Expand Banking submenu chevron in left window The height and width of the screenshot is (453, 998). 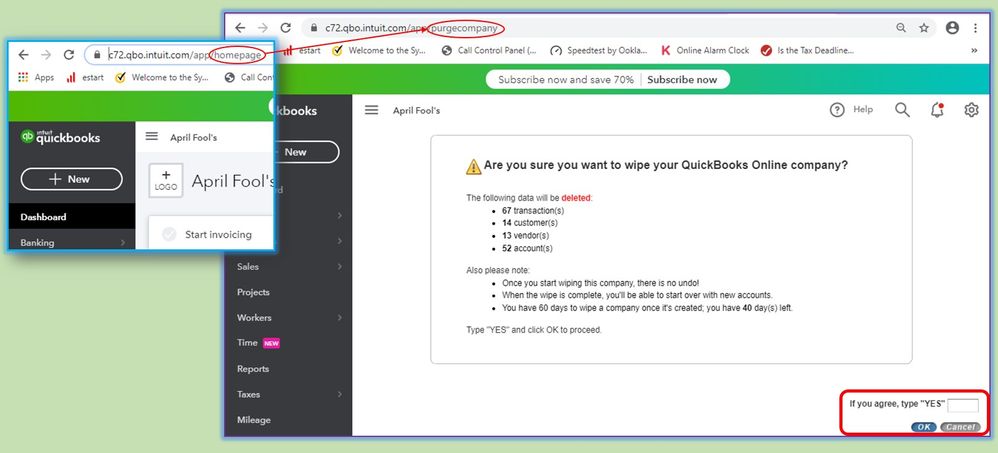pyautogui.click(x=122, y=242)
